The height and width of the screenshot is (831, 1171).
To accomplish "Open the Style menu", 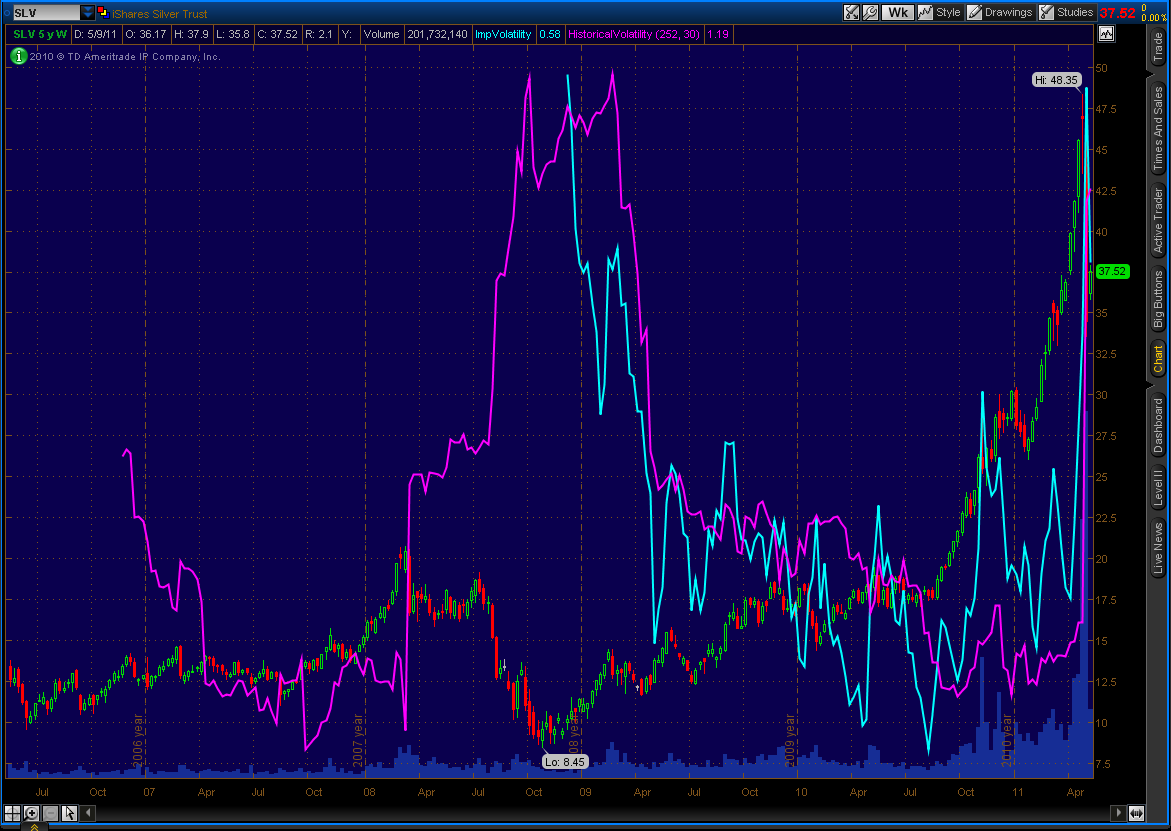I will coord(939,12).
